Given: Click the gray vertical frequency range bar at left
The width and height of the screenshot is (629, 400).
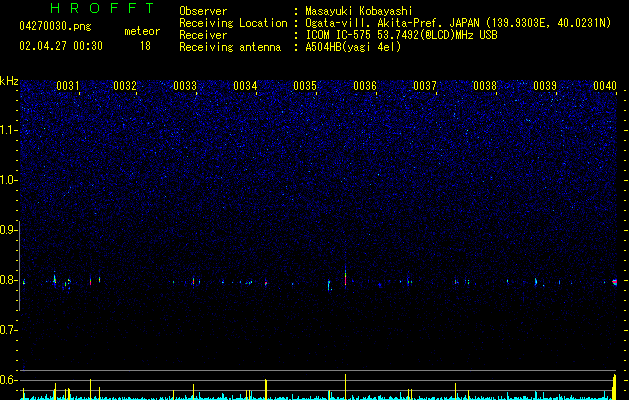Looking at the screenshot, I should click(20, 266).
